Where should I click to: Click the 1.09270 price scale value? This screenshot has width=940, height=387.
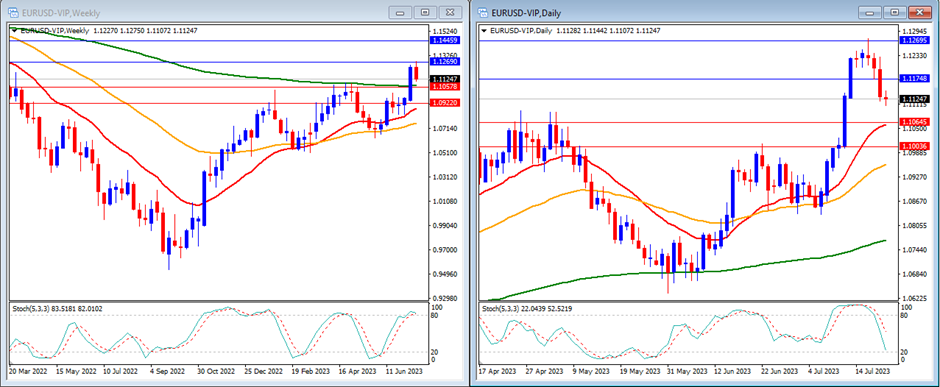tap(915, 177)
